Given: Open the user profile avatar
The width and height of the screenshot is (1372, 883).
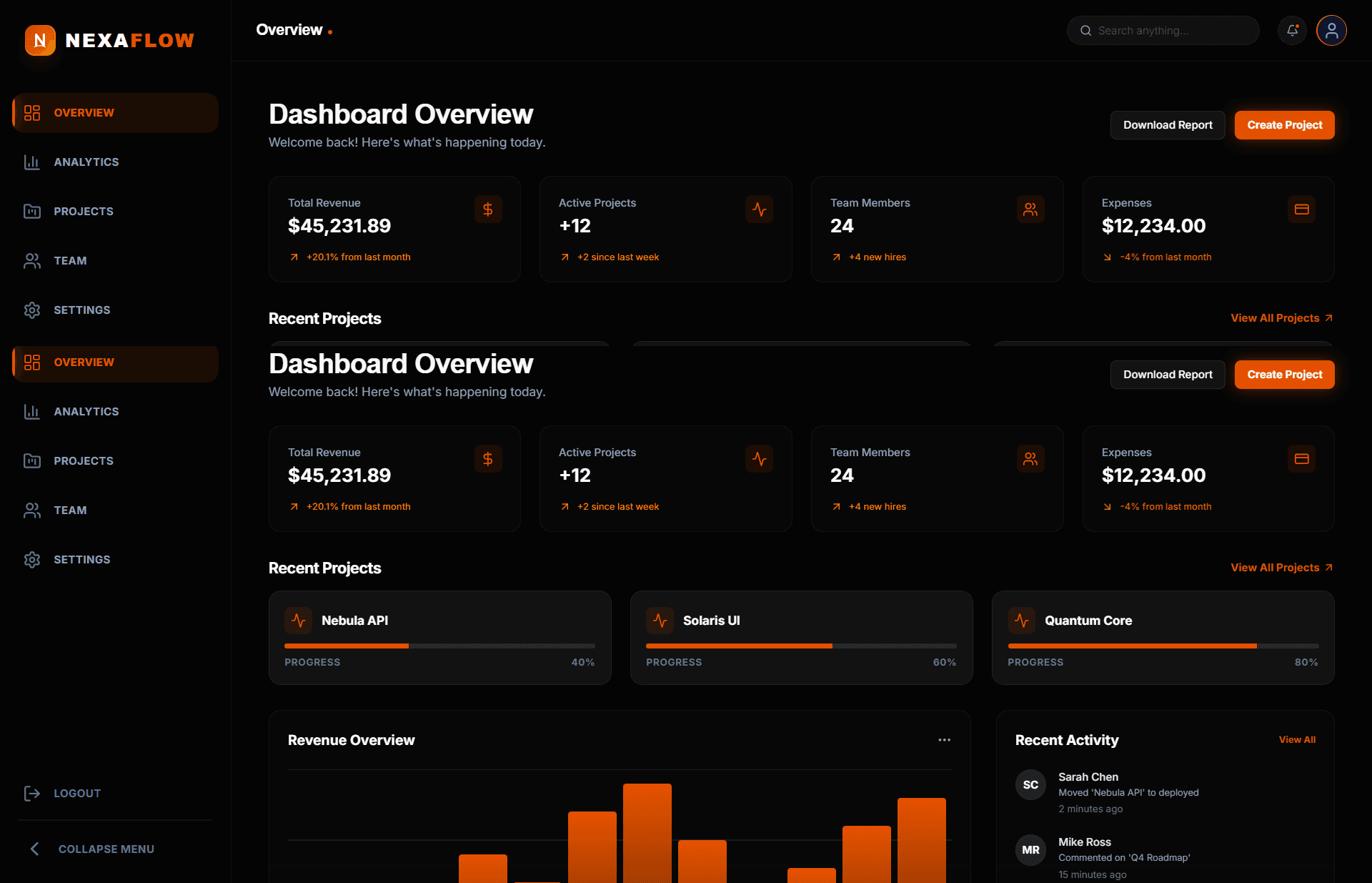Looking at the screenshot, I should coord(1331,31).
